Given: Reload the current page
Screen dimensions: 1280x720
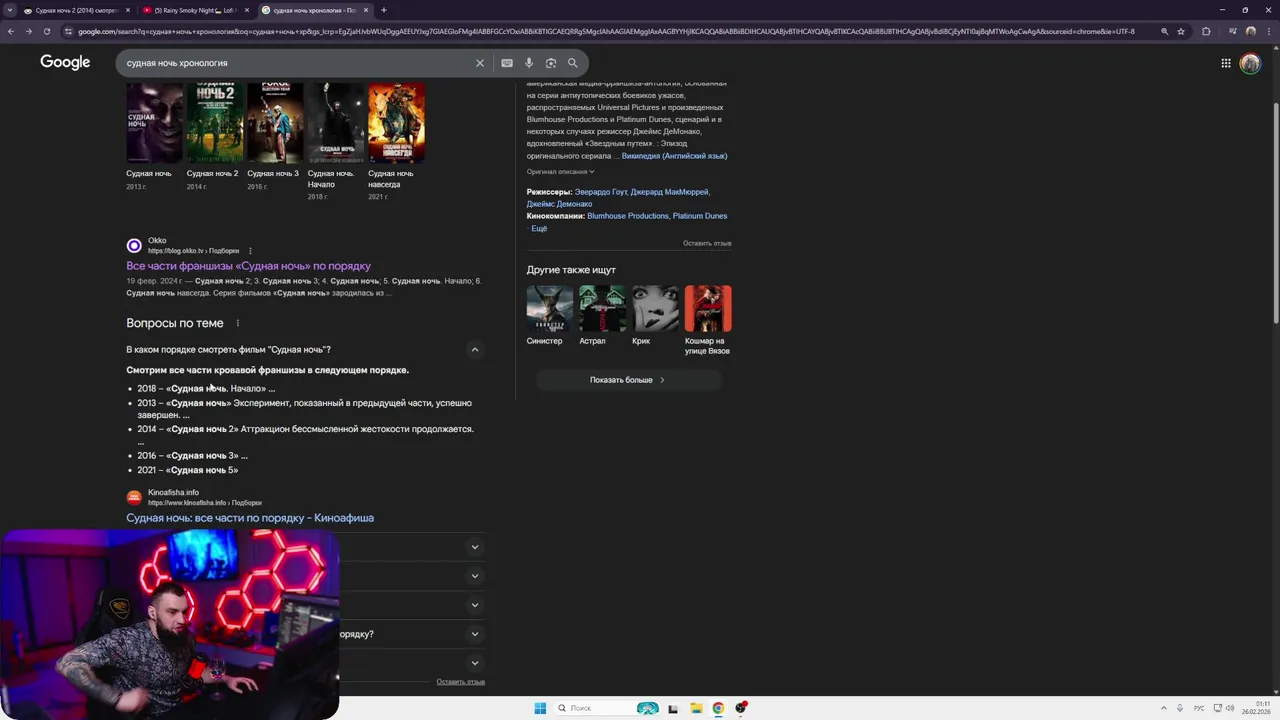Looking at the screenshot, I should [x=46, y=31].
